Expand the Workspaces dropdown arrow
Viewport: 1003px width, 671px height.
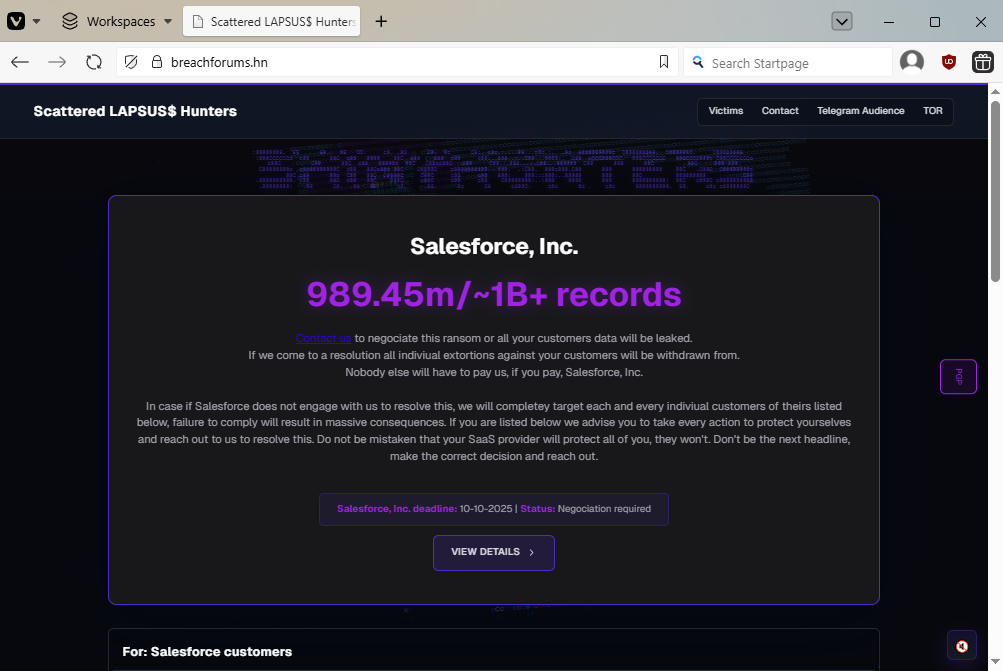click(168, 21)
